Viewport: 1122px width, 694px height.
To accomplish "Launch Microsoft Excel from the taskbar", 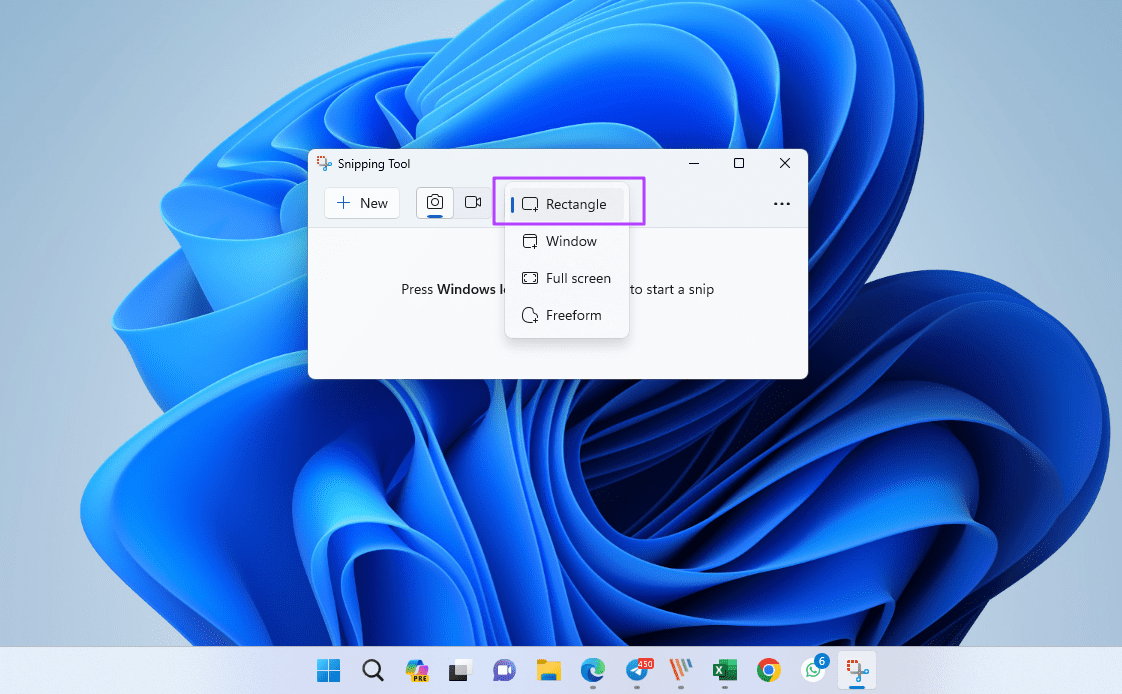I will pyautogui.click(x=724, y=670).
